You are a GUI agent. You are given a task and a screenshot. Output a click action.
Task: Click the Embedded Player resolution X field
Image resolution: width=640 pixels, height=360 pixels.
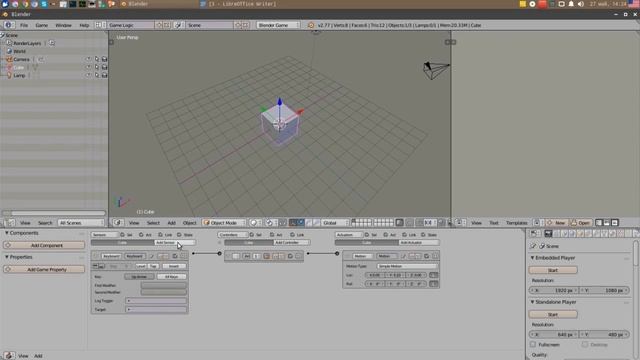click(x=554, y=290)
